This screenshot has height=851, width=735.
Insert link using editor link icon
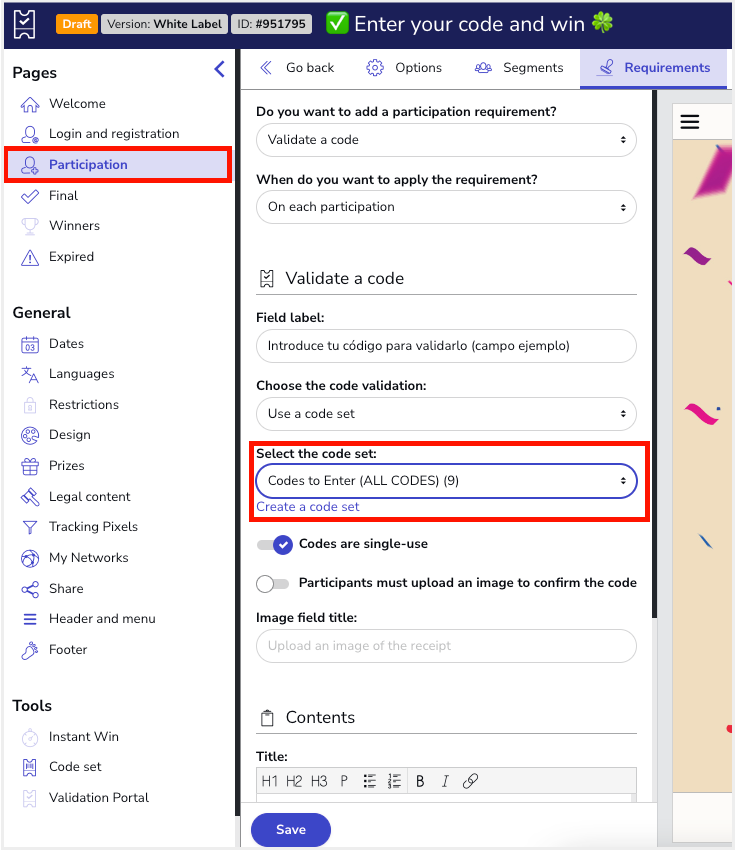click(x=471, y=781)
